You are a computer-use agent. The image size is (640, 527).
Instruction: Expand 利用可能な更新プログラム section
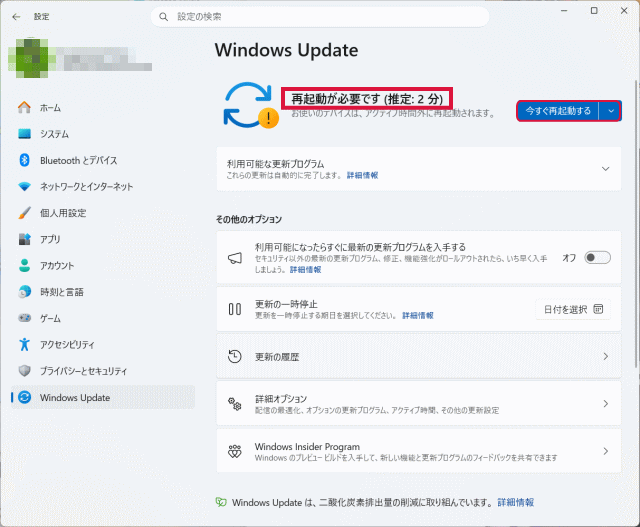click(605, 169)
